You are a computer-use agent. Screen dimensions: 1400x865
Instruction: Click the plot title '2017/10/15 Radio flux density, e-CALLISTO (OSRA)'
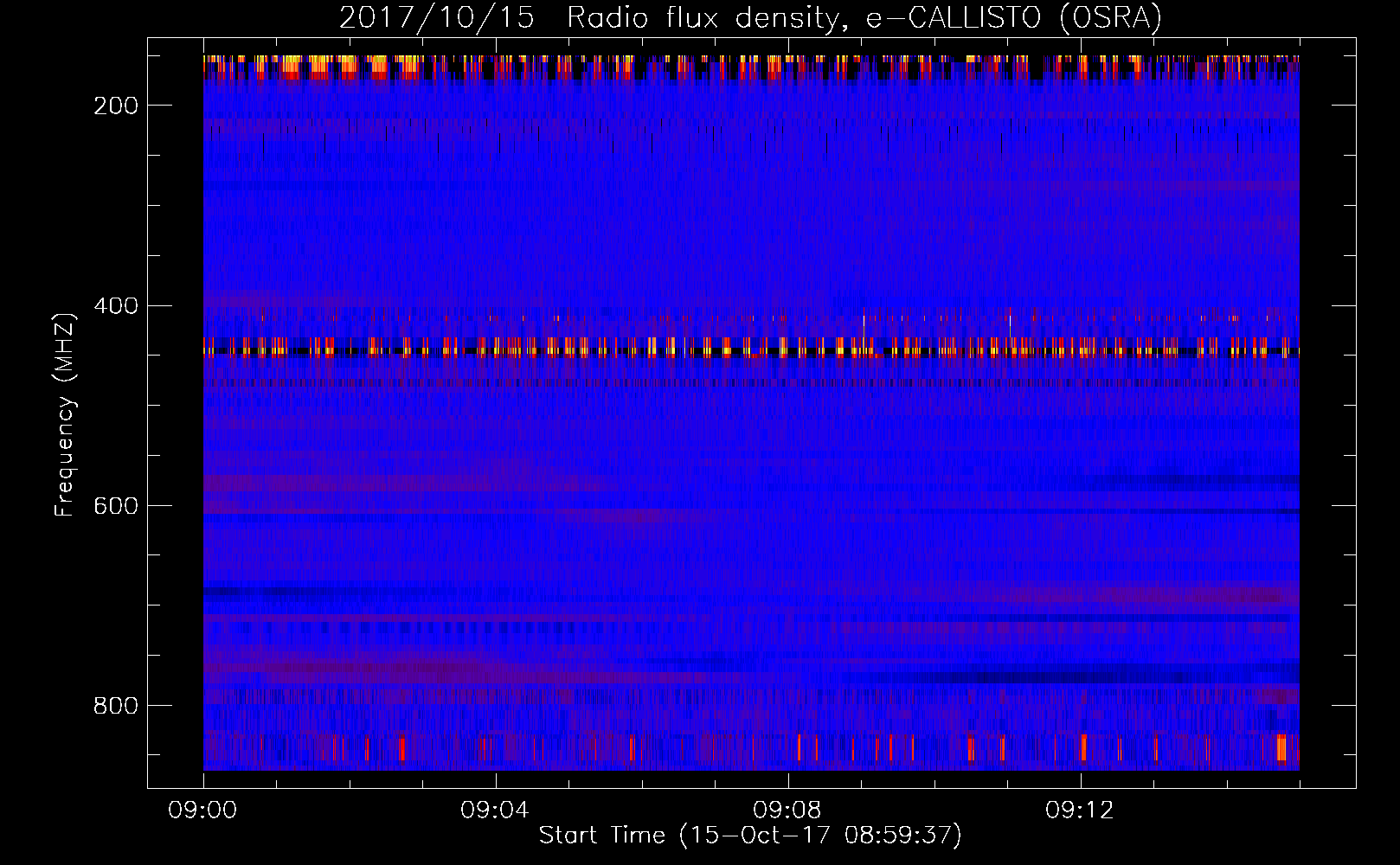pyautogui.click(x=750, y=17)
